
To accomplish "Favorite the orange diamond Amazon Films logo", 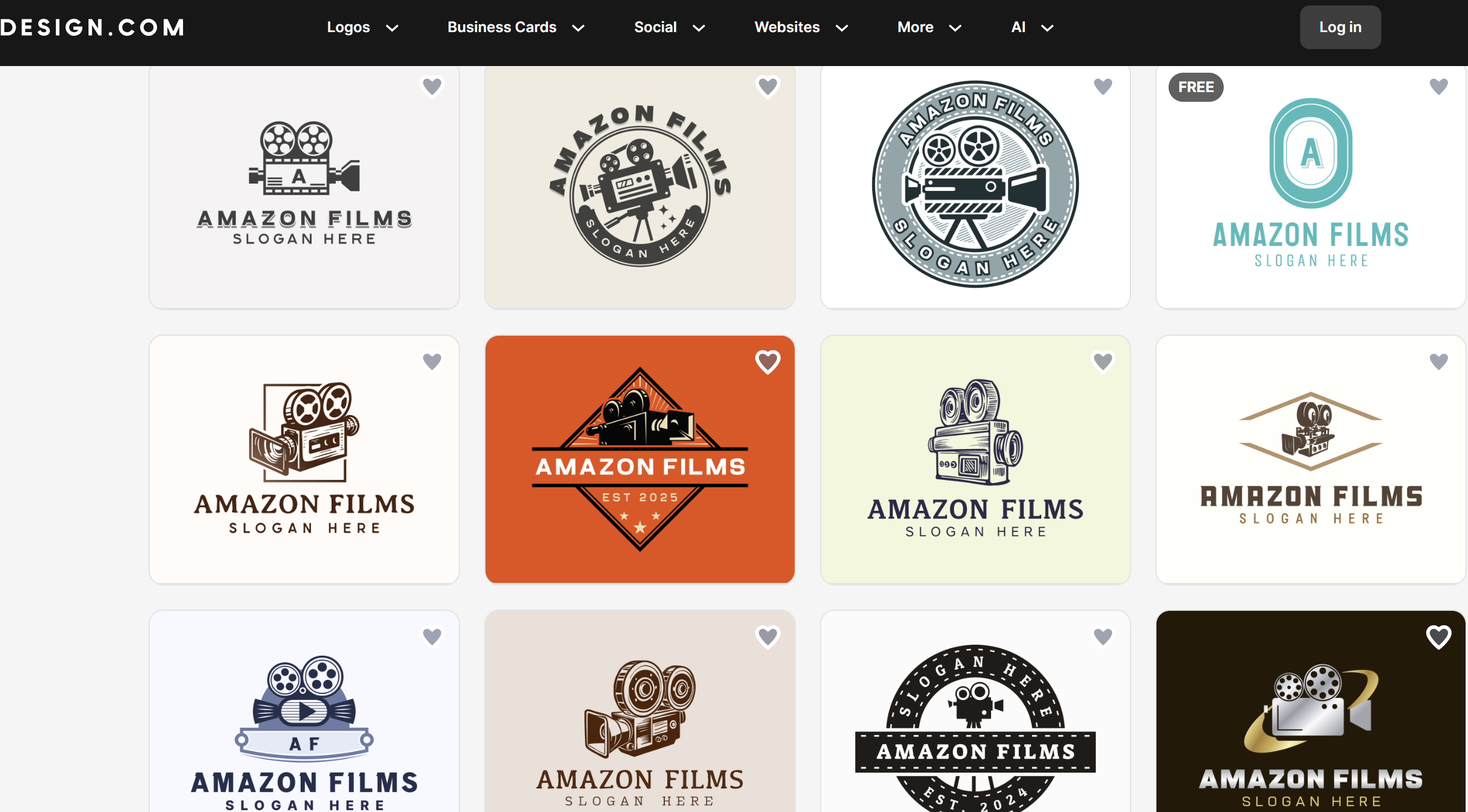I will (x=767, y=362).
